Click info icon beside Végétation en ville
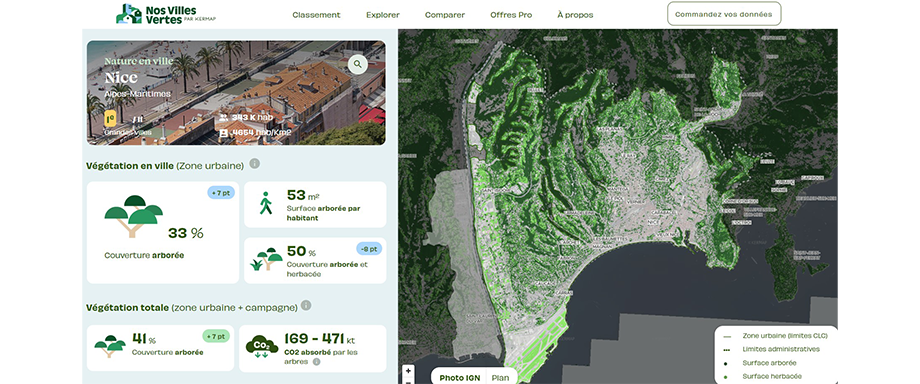Viewport: 920px width, 384px height. (254, 163)
